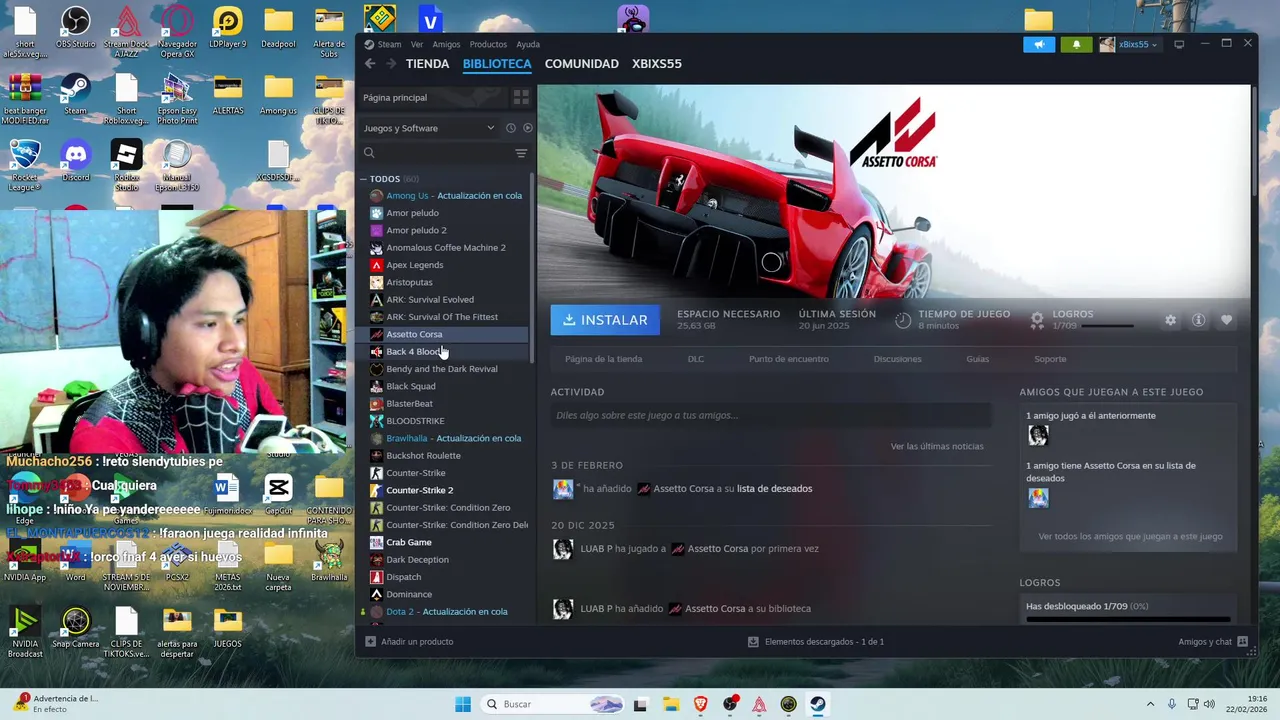Screen dimensions: 1280x720
Task: Open Windows Start menu
Action: tap(463, 704)
